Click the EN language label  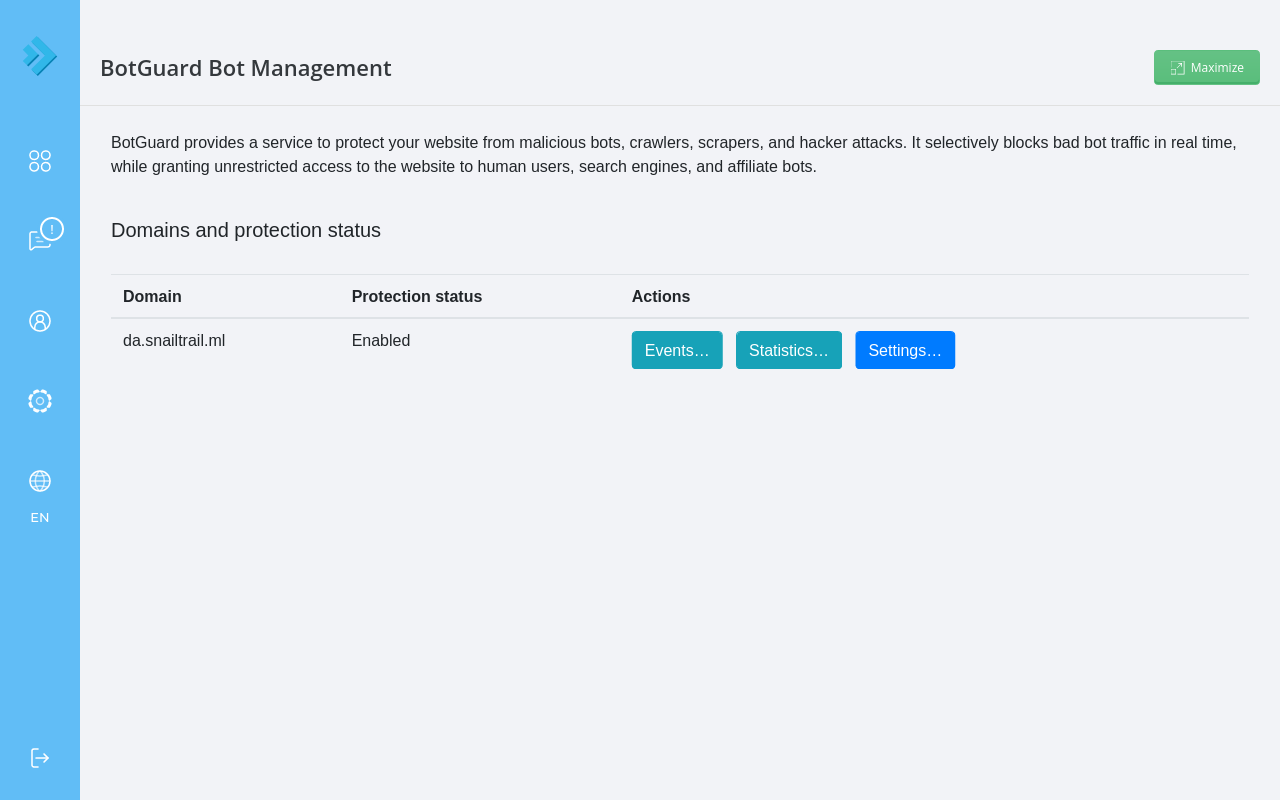coord(40,518)
